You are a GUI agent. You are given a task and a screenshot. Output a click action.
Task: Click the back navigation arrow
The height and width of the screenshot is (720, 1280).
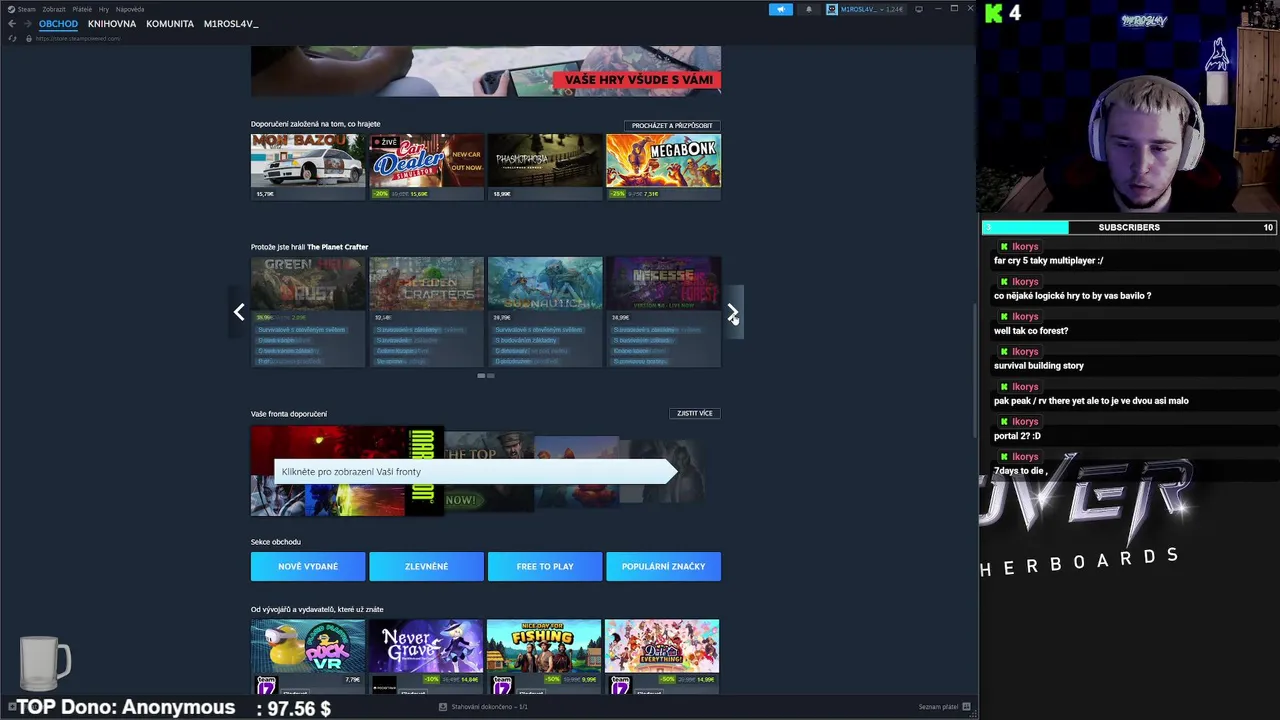(12, 24)
